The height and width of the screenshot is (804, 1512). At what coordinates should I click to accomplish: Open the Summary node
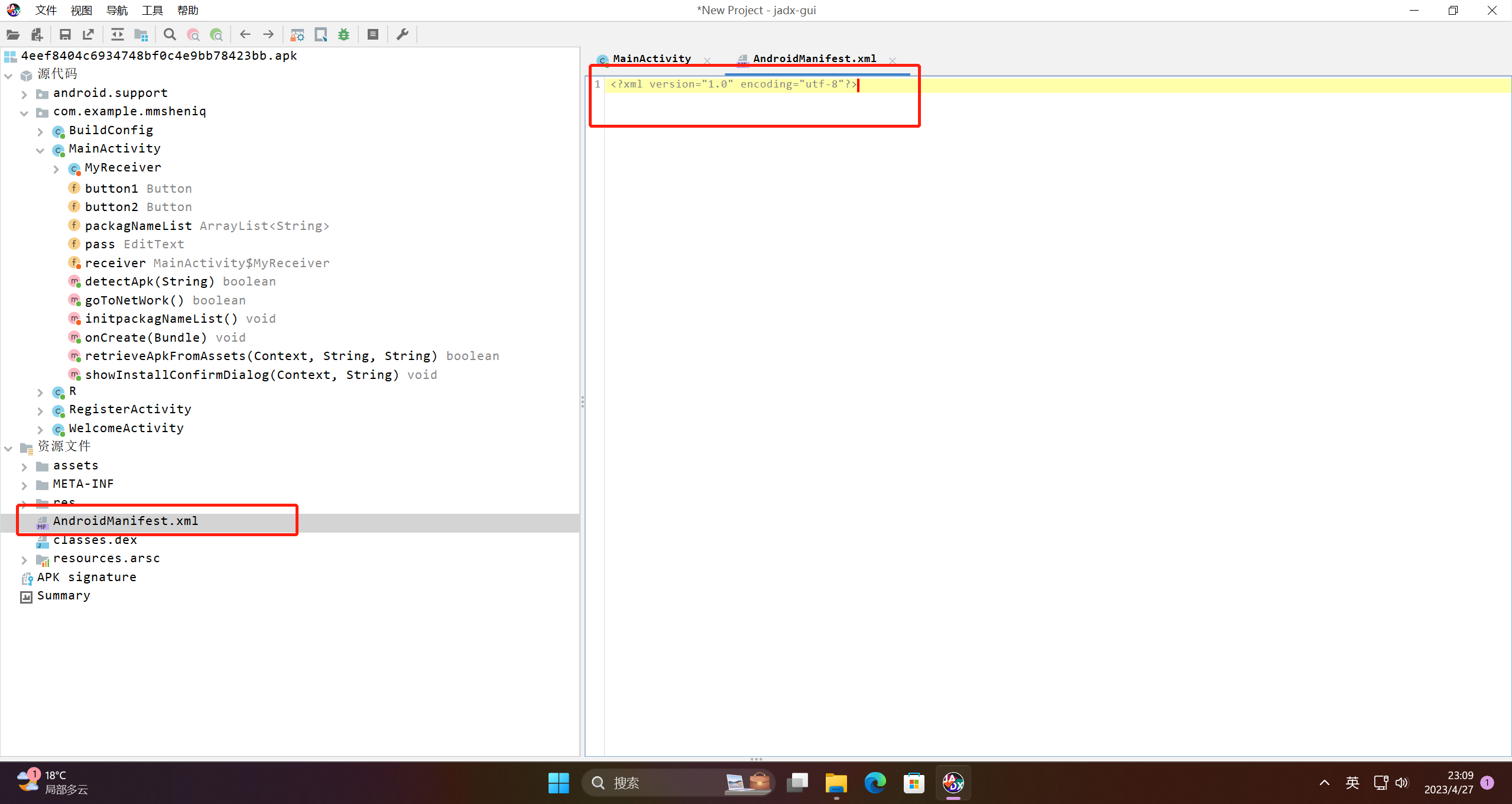(x=63, y=595)
